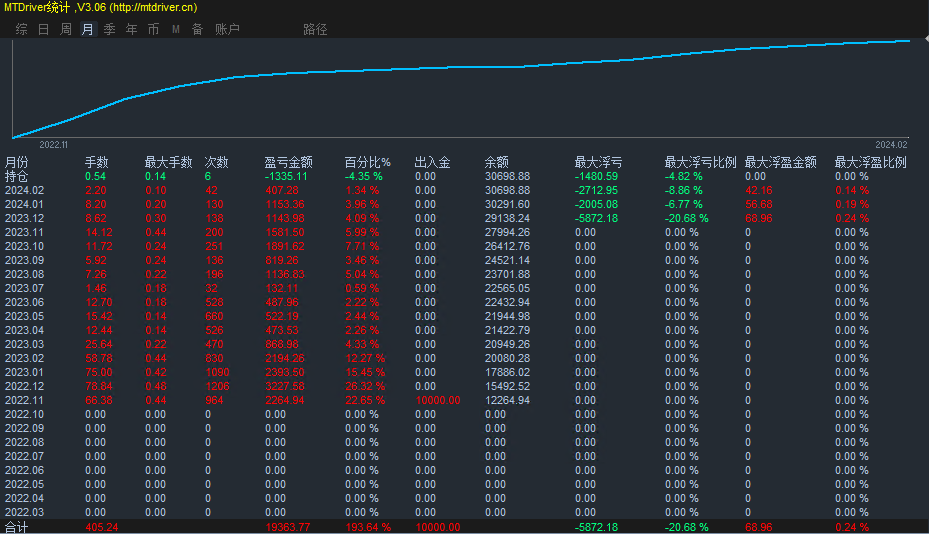The height and width of the screenshot is (534, 929).
Task: Switch to the 季 quarterly tab
Action: click(110, 29)
